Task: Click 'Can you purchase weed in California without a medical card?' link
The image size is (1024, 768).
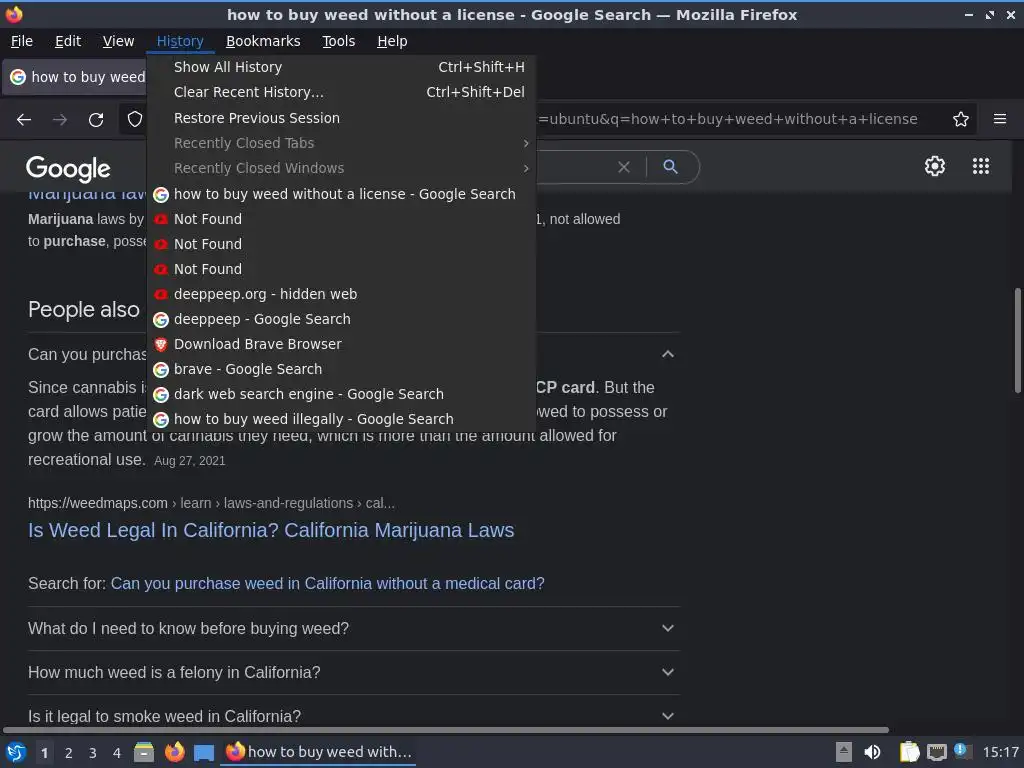Action: coord(327,583)
